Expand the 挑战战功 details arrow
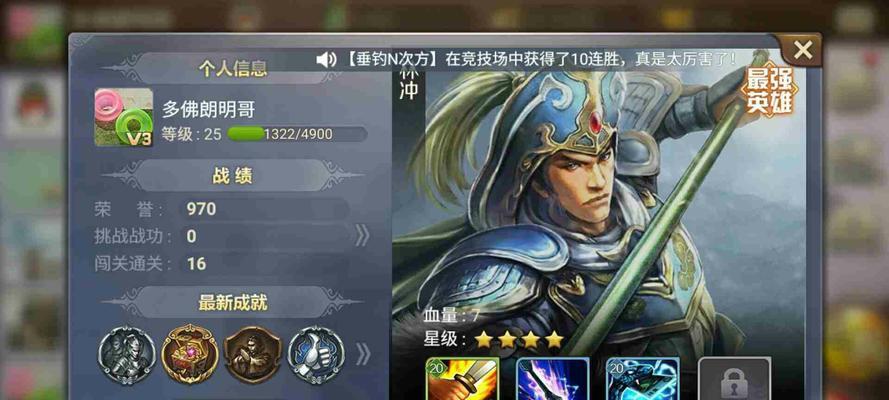The image size is (889, 400). [362, 236]
